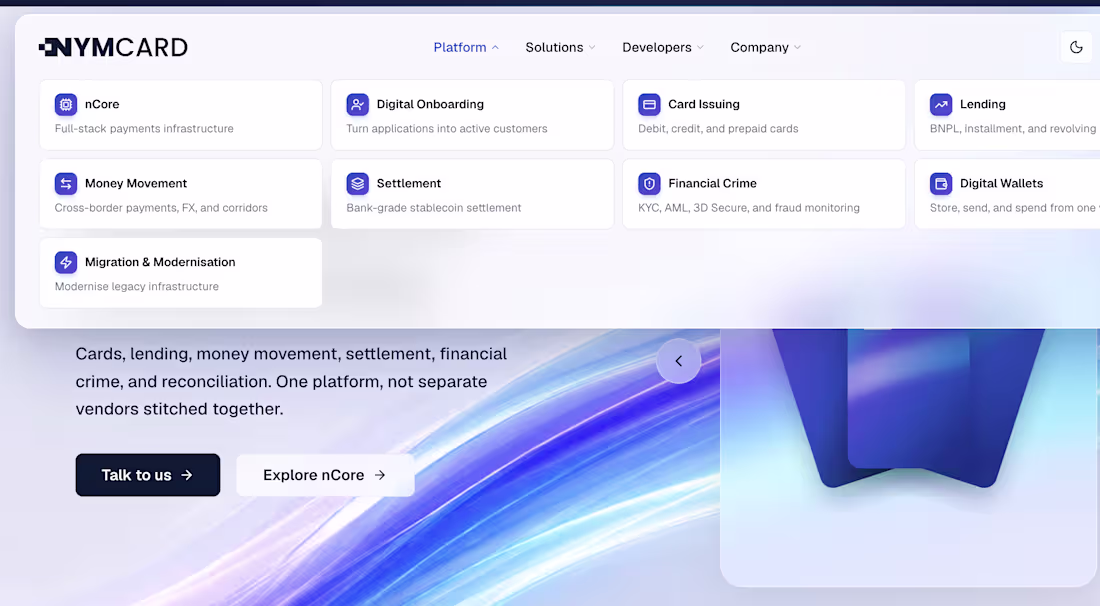Viewport: 1100px width, 606px height.
Task: Click the NymCard logo
Action: (x=114, y=47)
